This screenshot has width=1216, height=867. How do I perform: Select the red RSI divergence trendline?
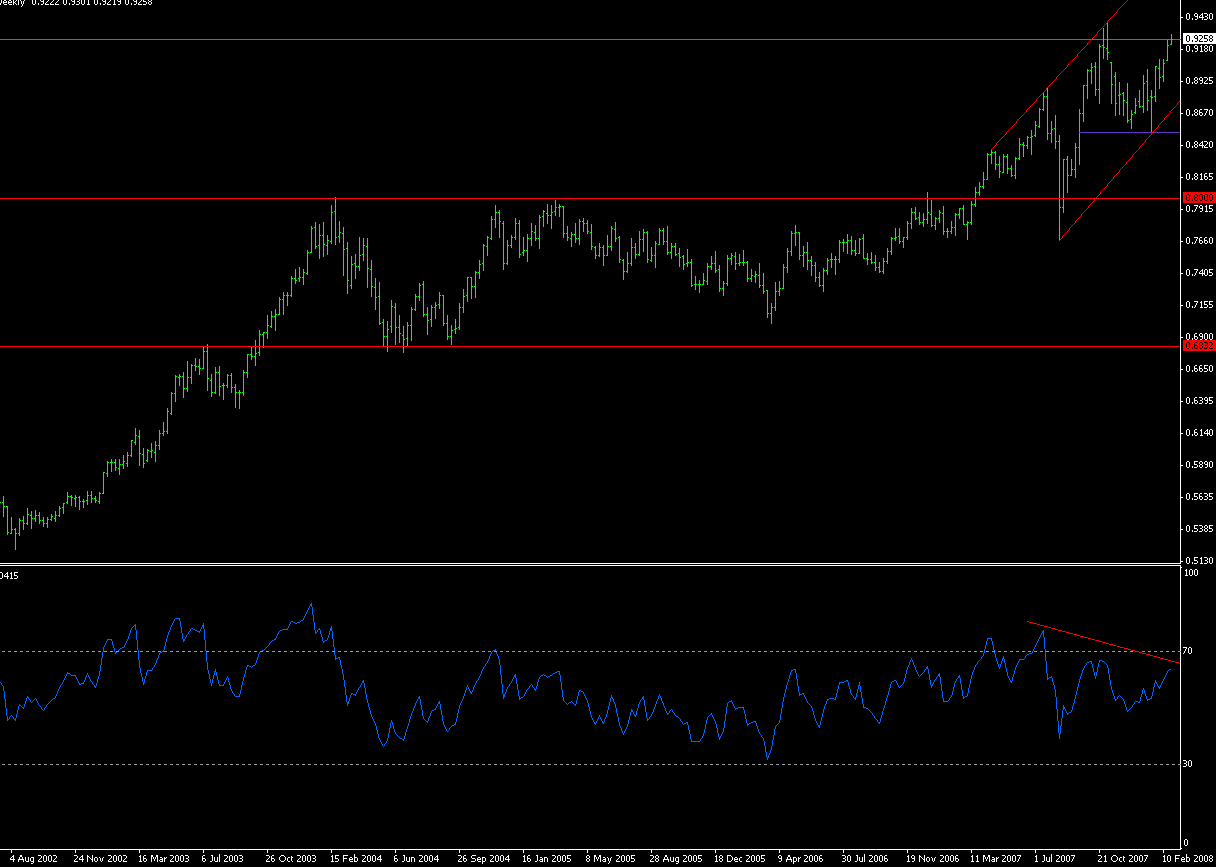(x=1103, y=642)
